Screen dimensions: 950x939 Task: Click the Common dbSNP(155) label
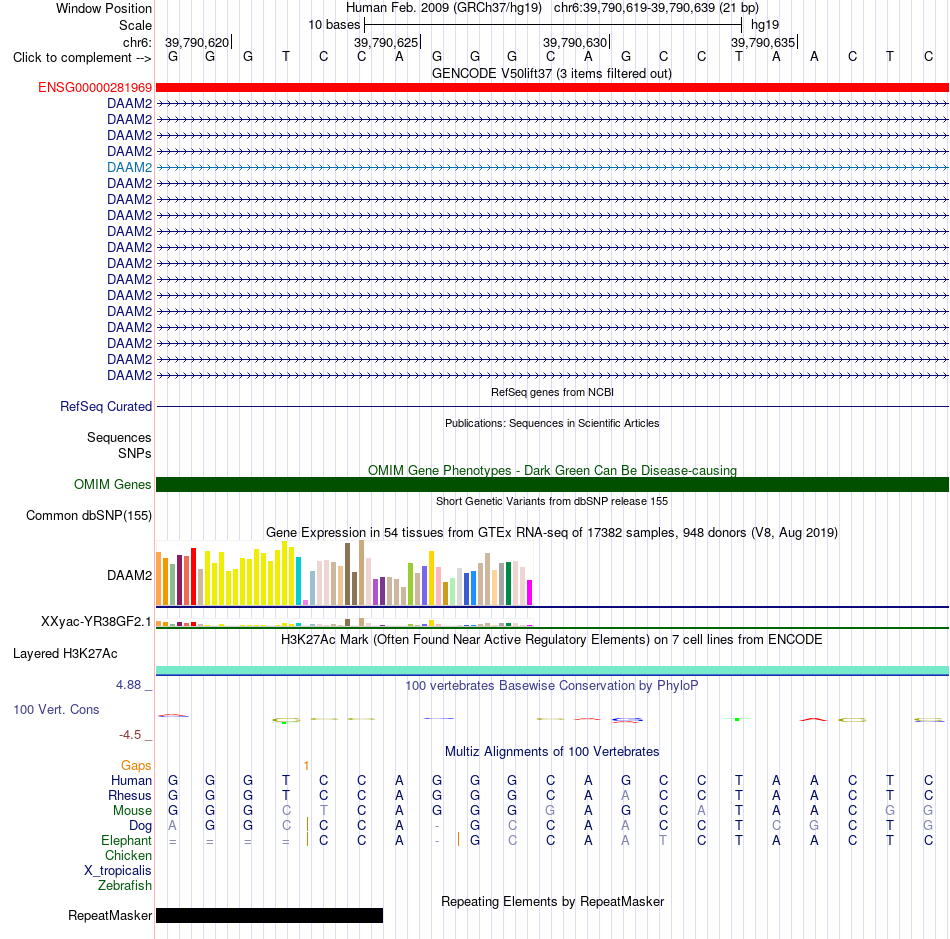tap(88, 516)
